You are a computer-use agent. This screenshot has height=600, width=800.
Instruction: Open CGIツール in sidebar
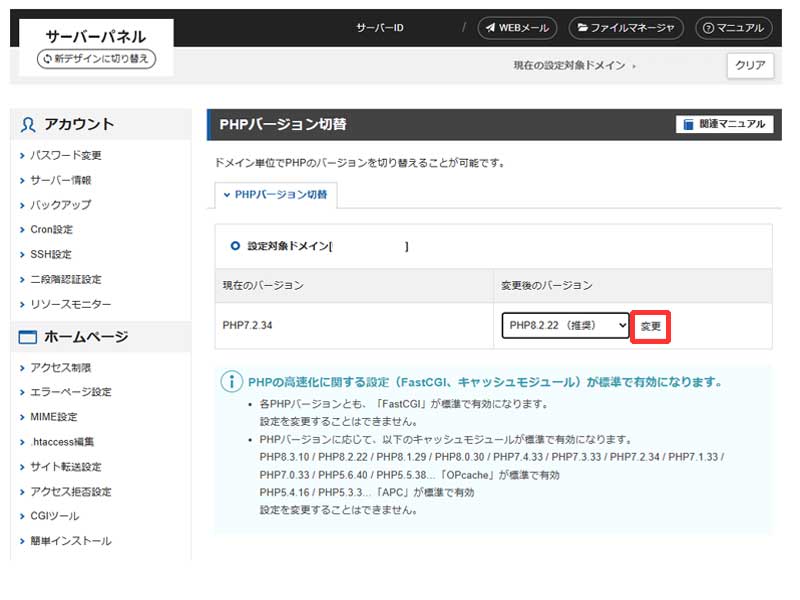pos(55,516)
